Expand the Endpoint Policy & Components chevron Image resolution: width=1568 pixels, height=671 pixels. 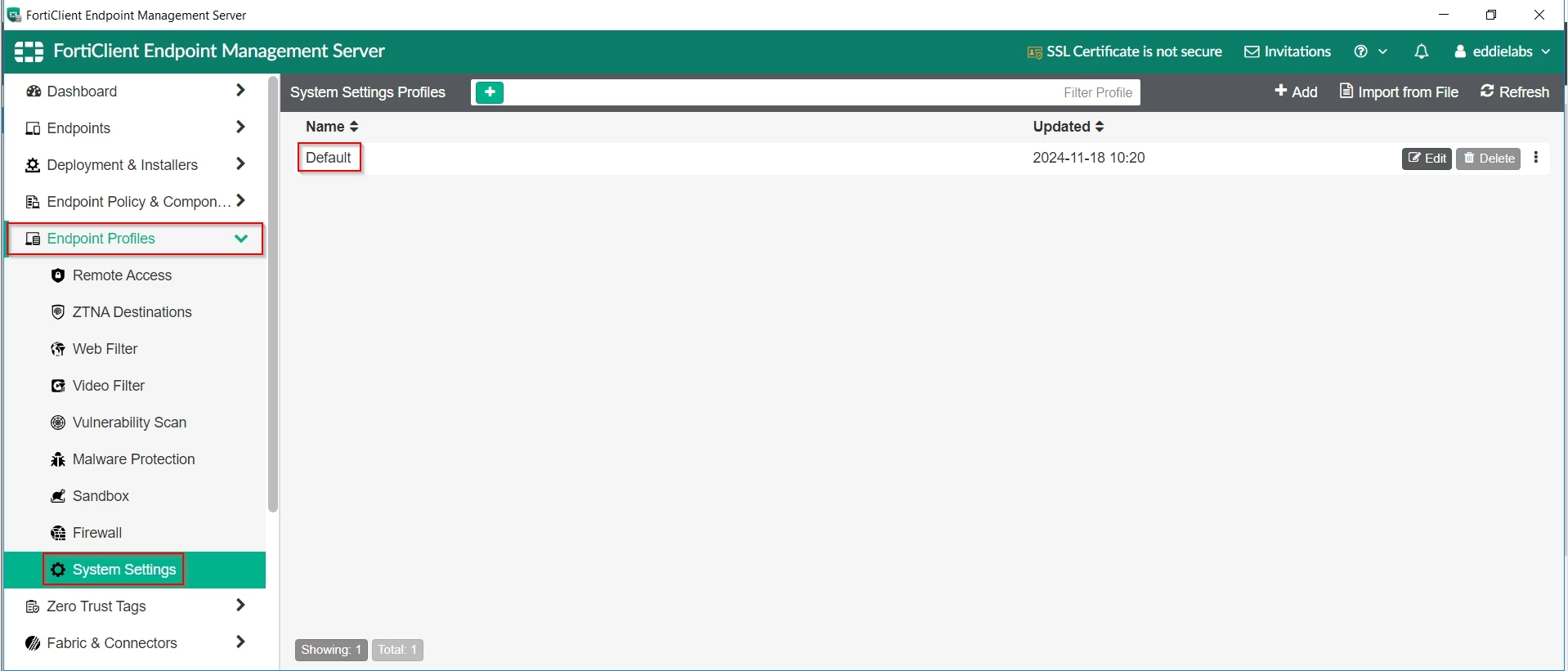[240, 201]
